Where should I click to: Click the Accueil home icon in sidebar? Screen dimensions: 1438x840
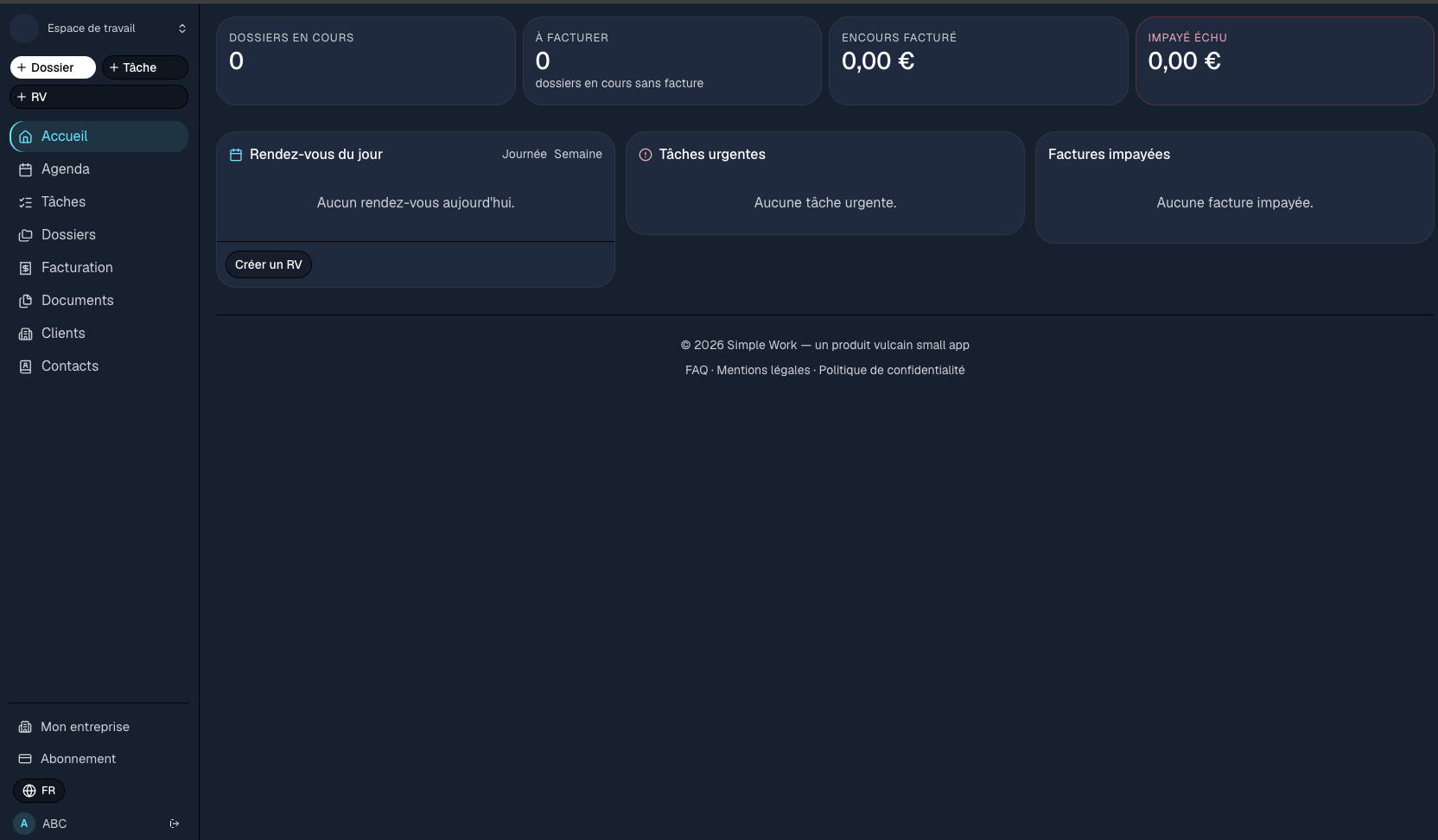point(26,137)
